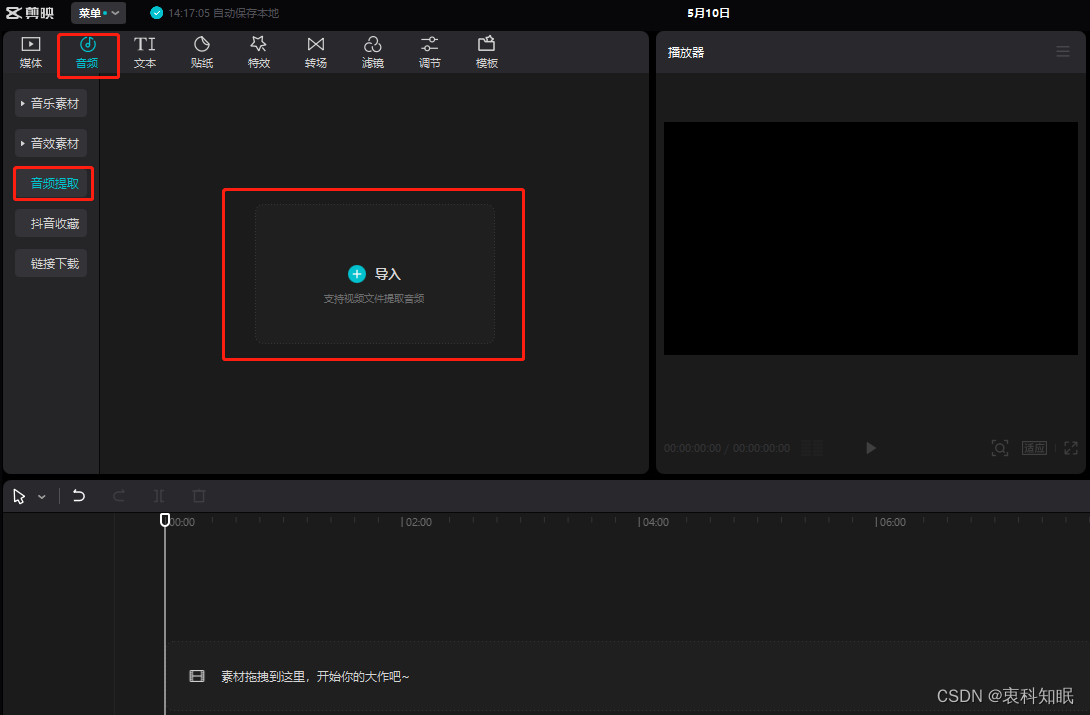Open the Media (媒体) tab
This screenshot has width=1090, height=715.
pos(31,52)
